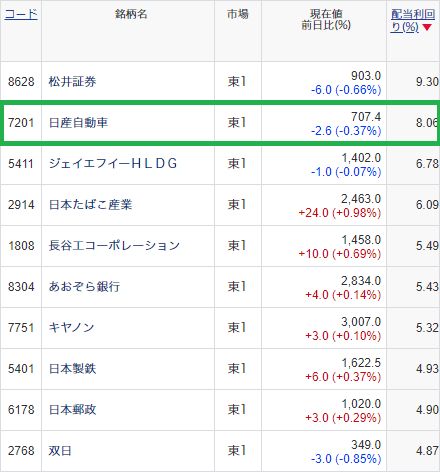Click the stock name 双日
440x472 pixels.
pos(60,451)
